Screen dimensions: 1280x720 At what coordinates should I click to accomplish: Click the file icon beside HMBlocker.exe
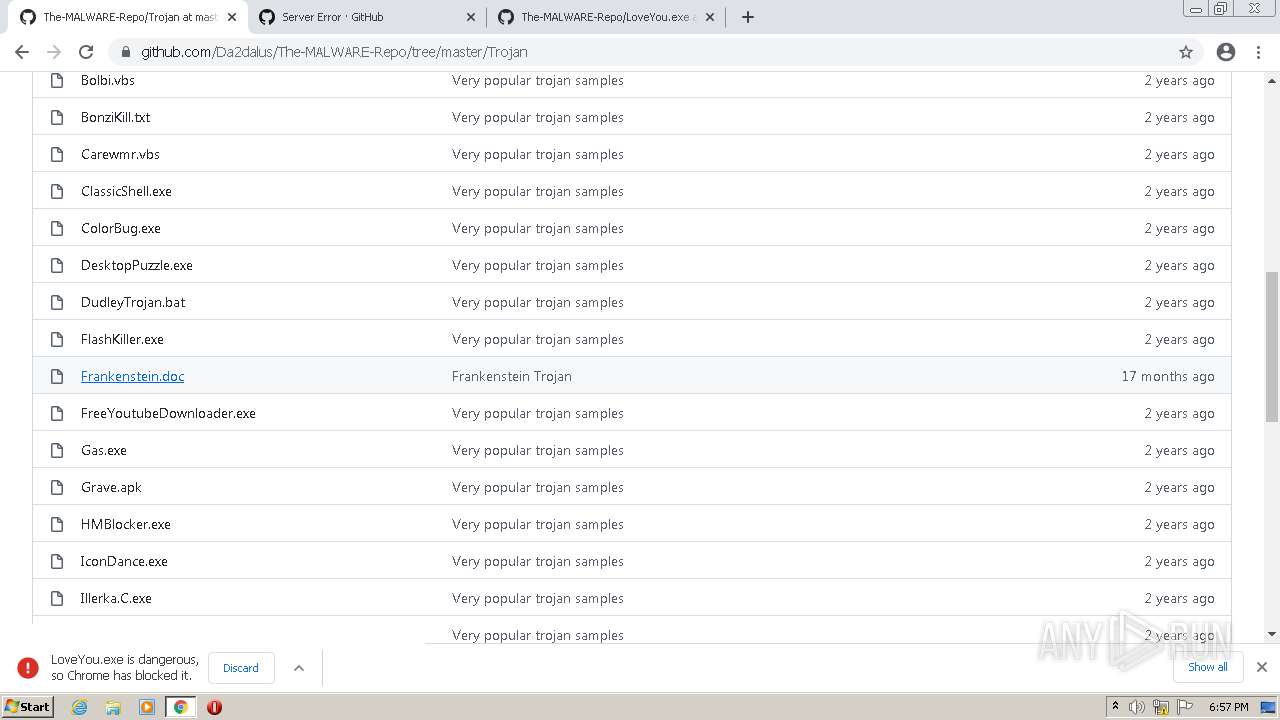coord(57,524)
